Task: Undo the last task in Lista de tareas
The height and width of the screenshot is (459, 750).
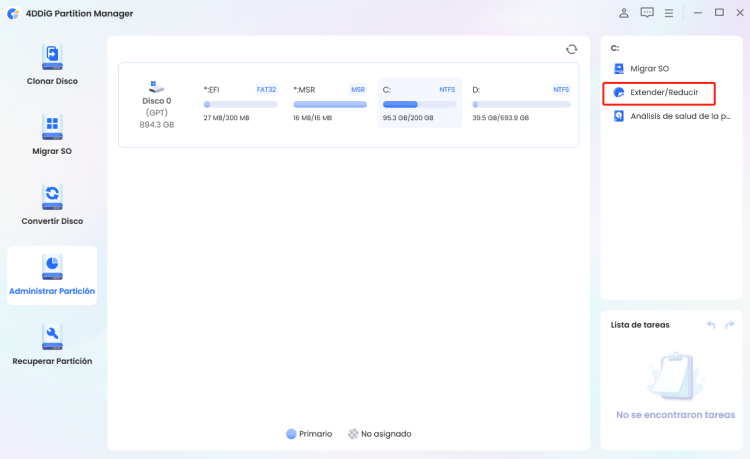Action: click(711, 325)
